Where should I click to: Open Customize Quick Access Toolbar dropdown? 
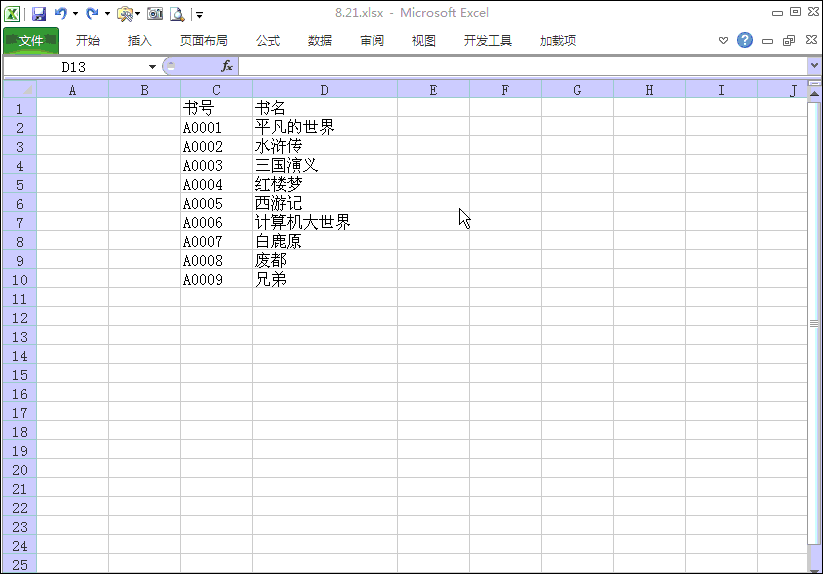point(199,15)
